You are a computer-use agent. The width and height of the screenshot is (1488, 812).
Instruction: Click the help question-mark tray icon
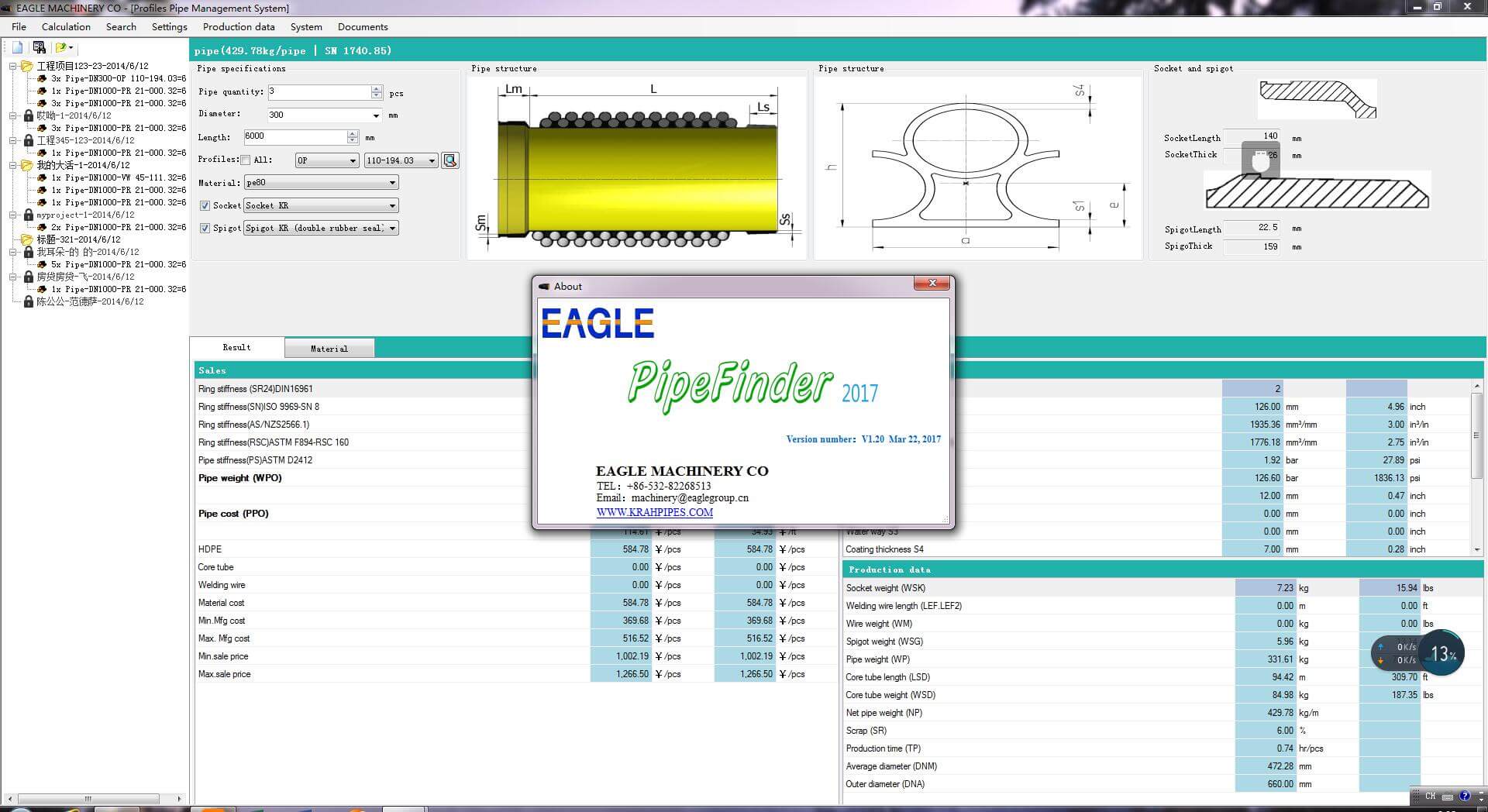pyautogui.click(x=1465, y=797)
